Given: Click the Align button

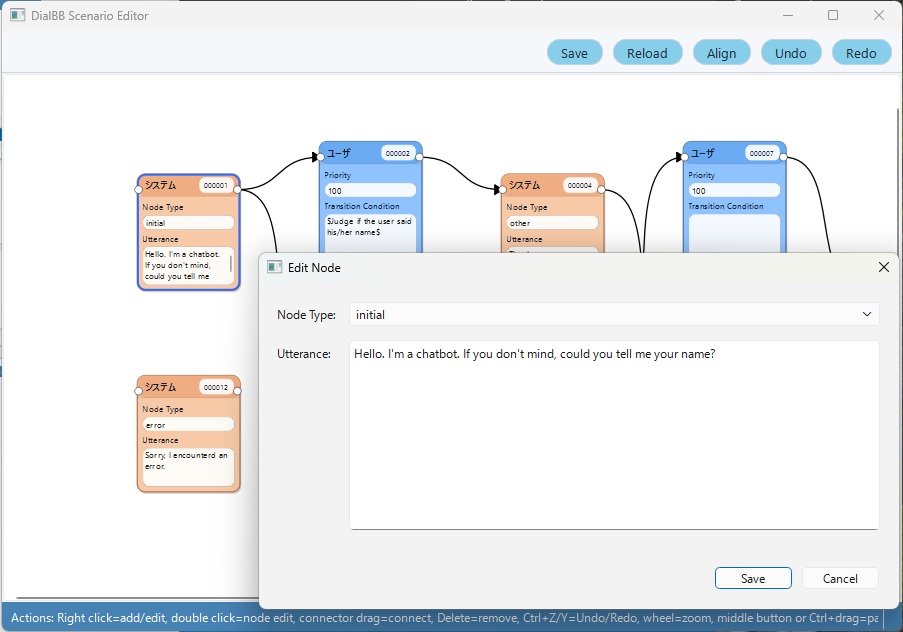Looking at the screenshot, I should coord(722,53).
